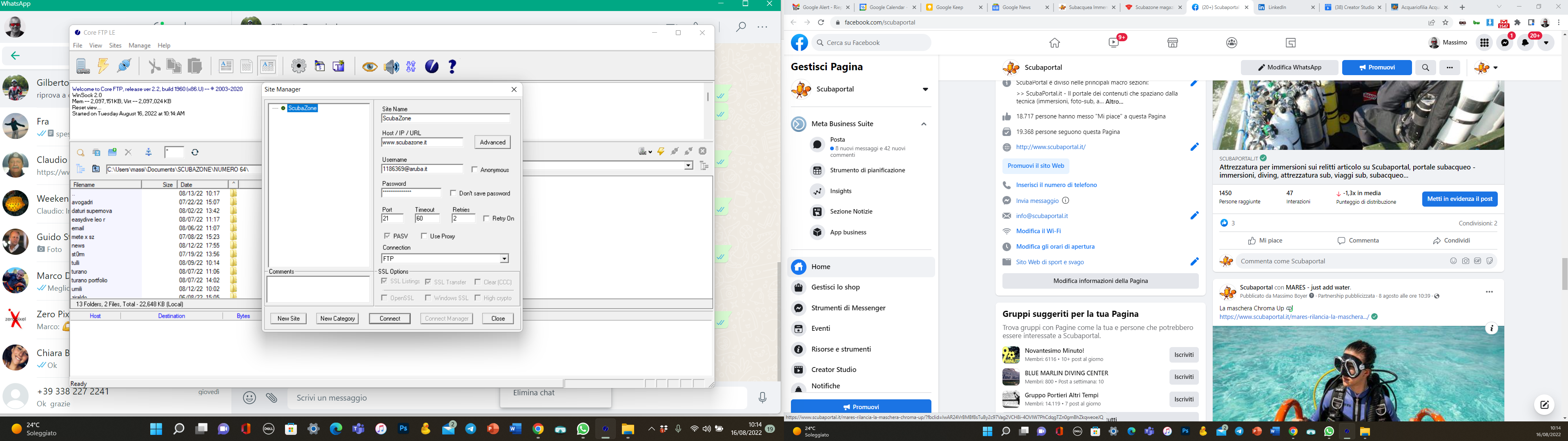Click the scissors Cut icon in Core FTP
1568x441 pixels.
(154, 66)
